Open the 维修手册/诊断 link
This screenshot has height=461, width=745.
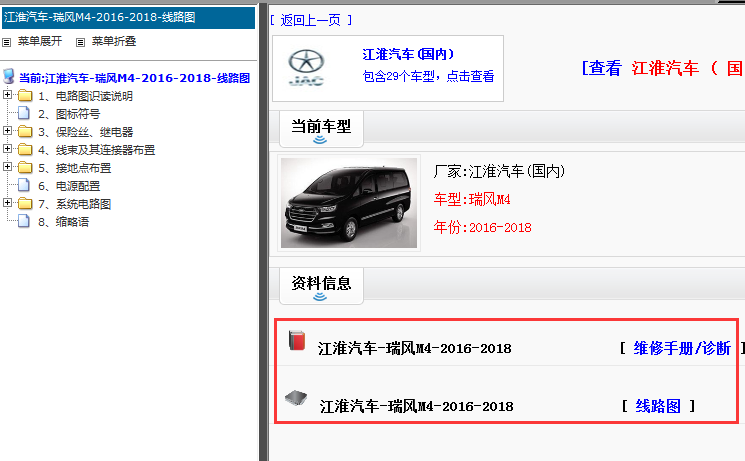(x=682, y=348)
